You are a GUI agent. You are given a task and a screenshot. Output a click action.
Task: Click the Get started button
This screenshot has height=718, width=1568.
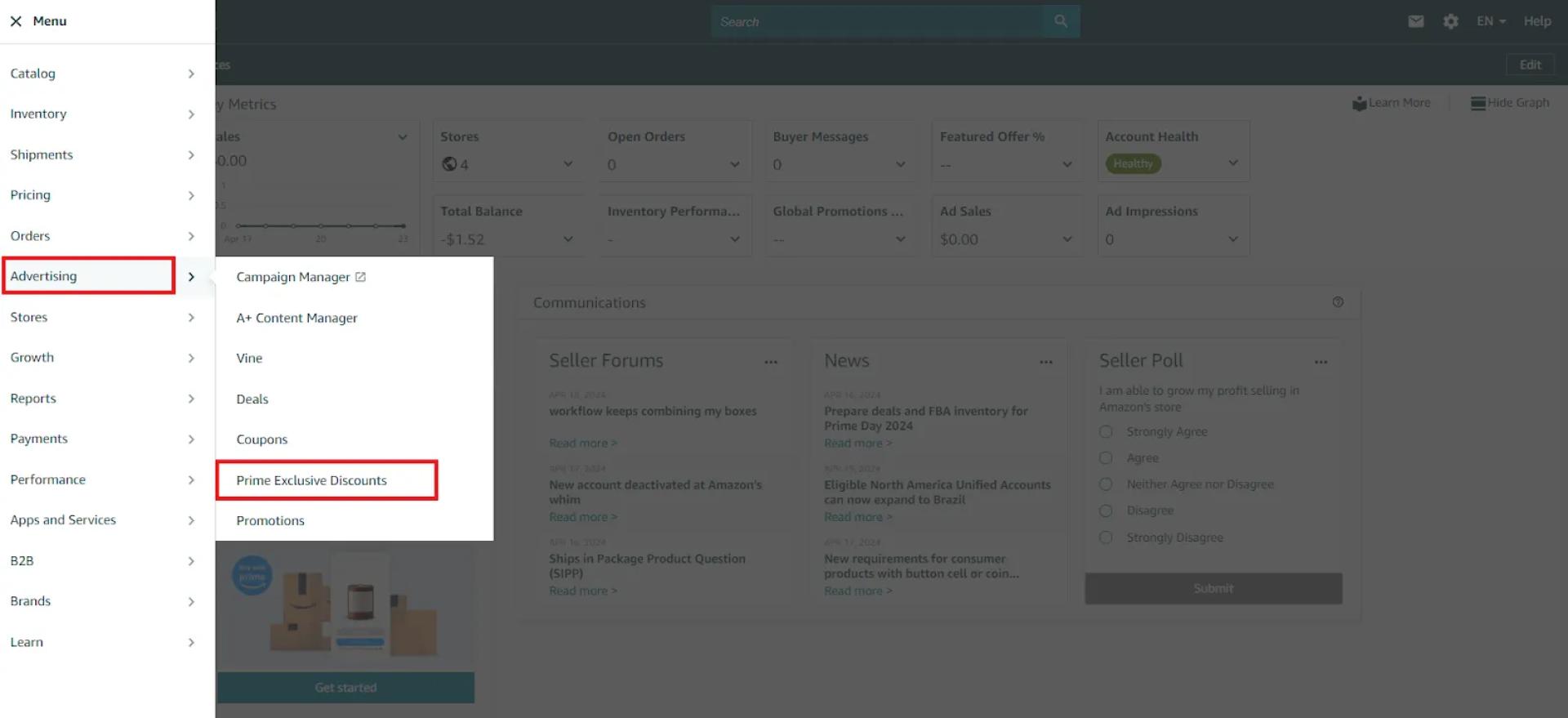pyautogui.click(x=345, y=688)
